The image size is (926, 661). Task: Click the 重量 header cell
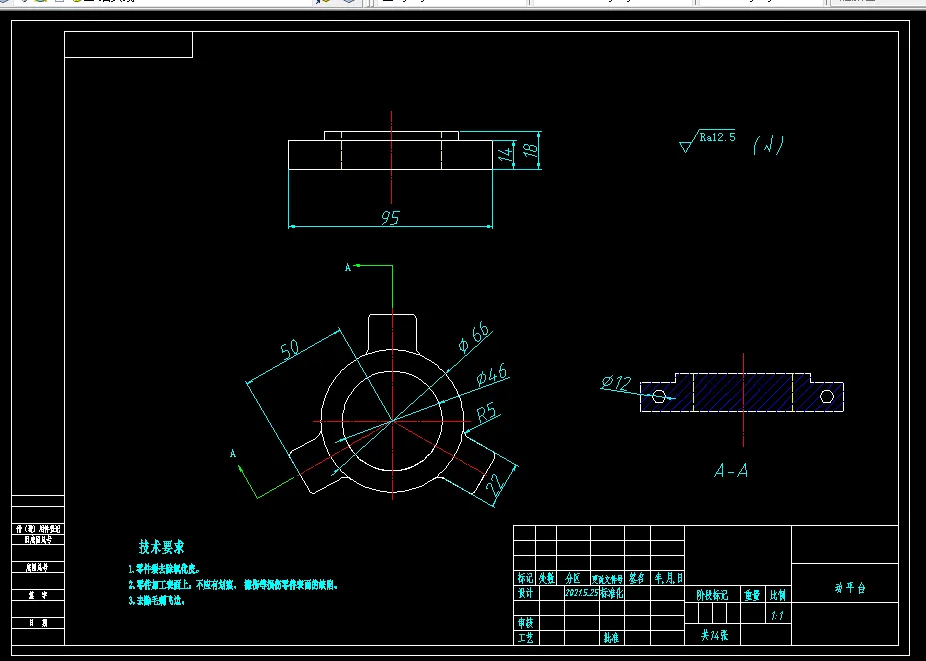click(752, 595)
